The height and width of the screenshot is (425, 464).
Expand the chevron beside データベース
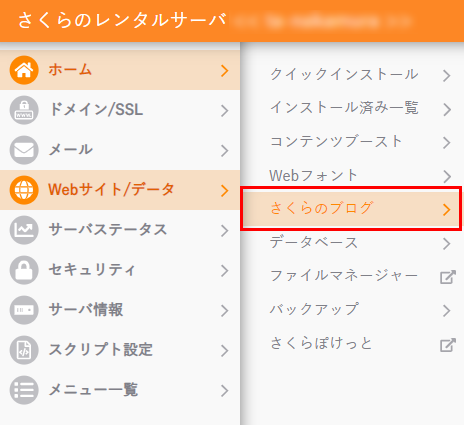click(447, 244)
